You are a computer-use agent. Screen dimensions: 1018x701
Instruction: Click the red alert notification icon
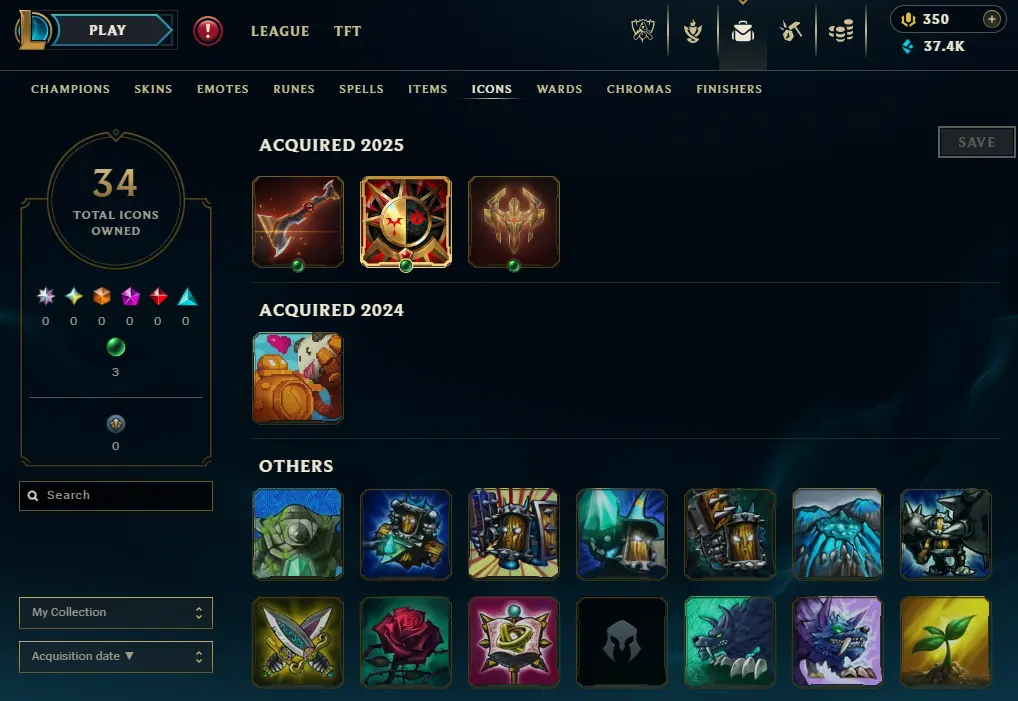[208, 31]
